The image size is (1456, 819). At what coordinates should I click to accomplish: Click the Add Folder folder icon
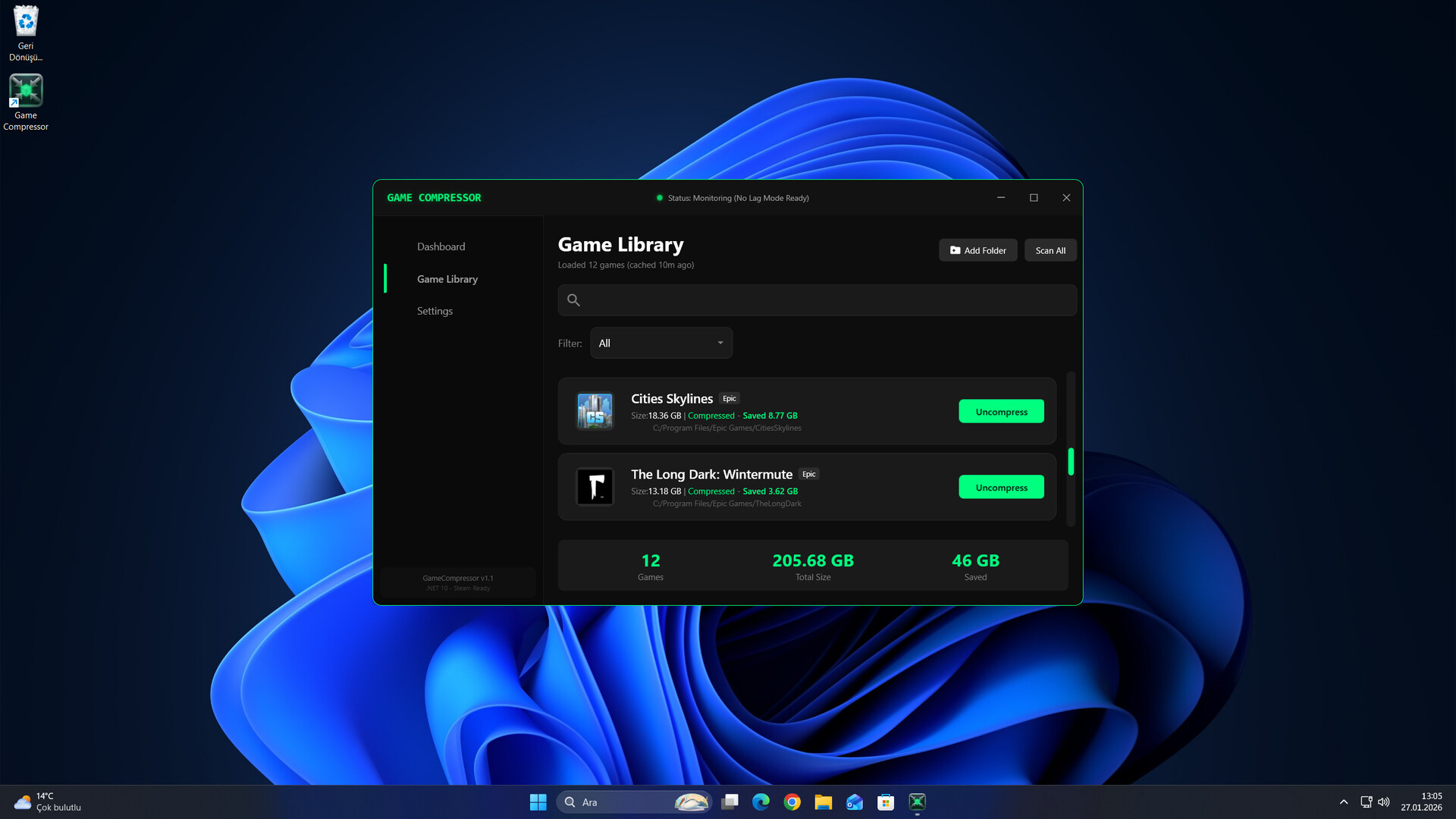pos(955,249)
